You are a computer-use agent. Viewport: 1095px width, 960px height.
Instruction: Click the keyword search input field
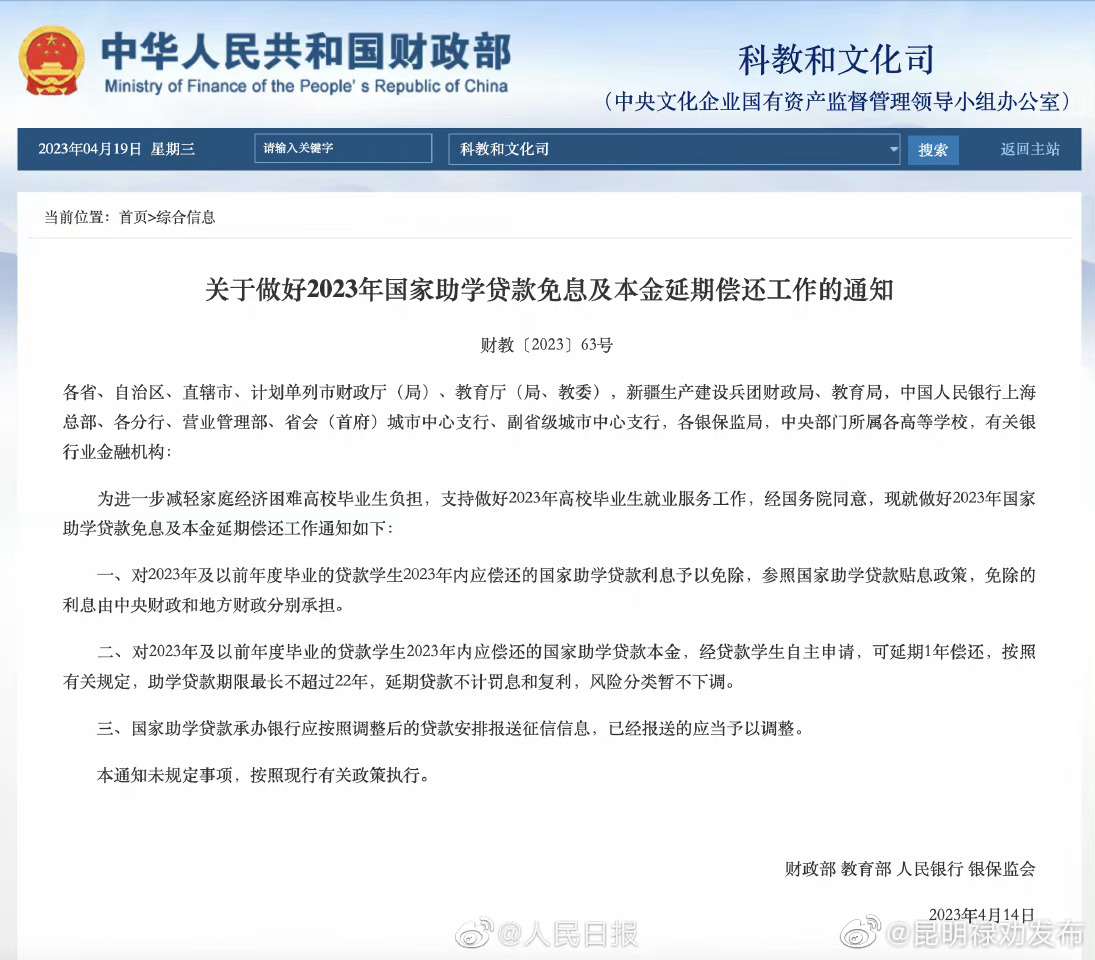343,148
